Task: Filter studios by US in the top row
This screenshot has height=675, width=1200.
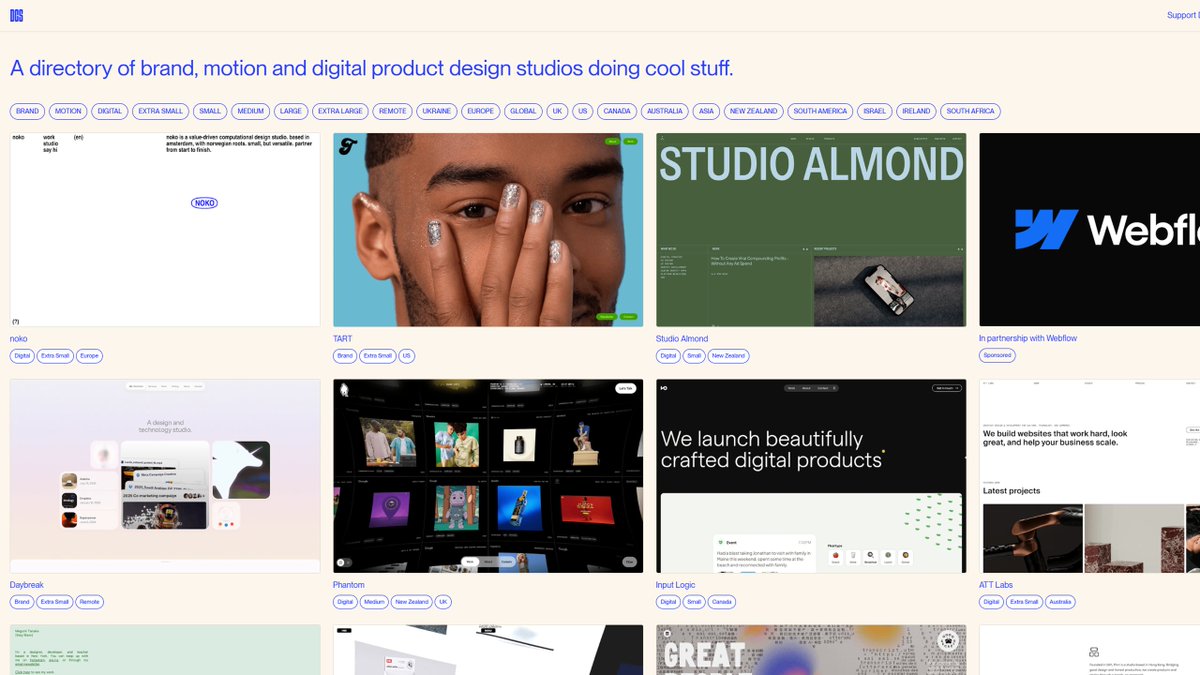Action: [583, 111]
